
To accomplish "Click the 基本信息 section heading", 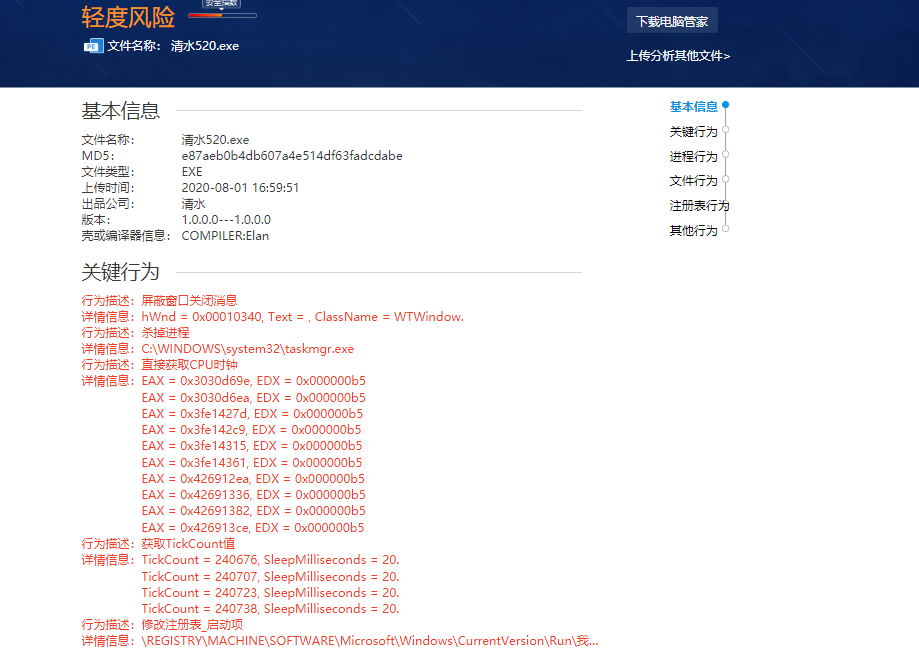I will pyautogui.click(x=121, y=111).
